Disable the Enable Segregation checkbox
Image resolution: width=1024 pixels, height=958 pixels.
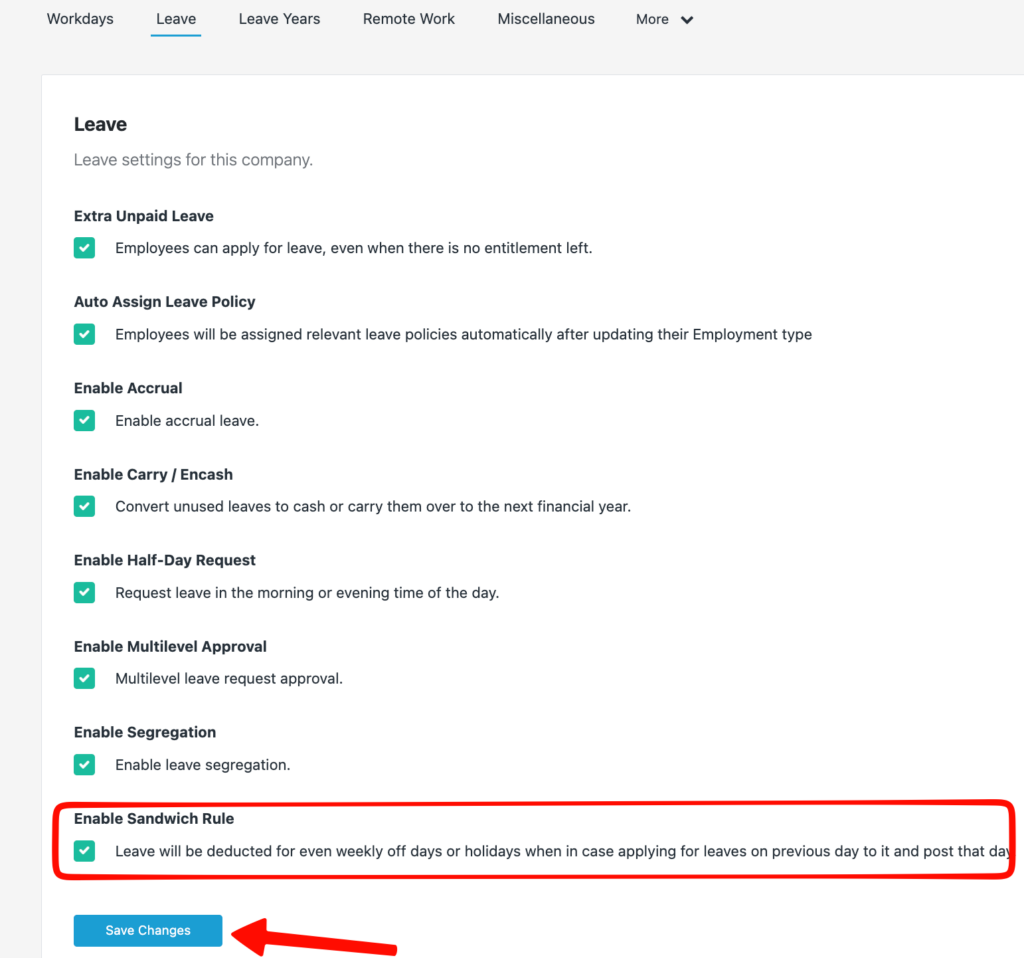pyautogui.click(x=85, y=764)
